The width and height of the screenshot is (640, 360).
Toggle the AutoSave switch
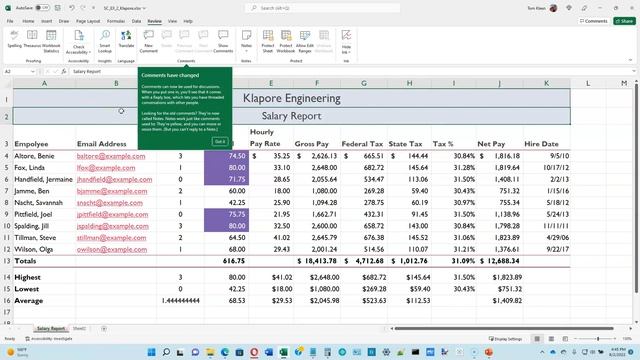(42, 8)
